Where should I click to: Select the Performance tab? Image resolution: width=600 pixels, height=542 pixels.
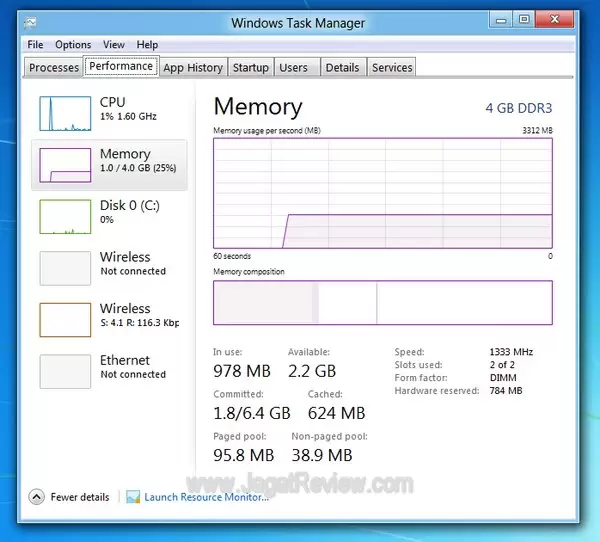point(121,66)
